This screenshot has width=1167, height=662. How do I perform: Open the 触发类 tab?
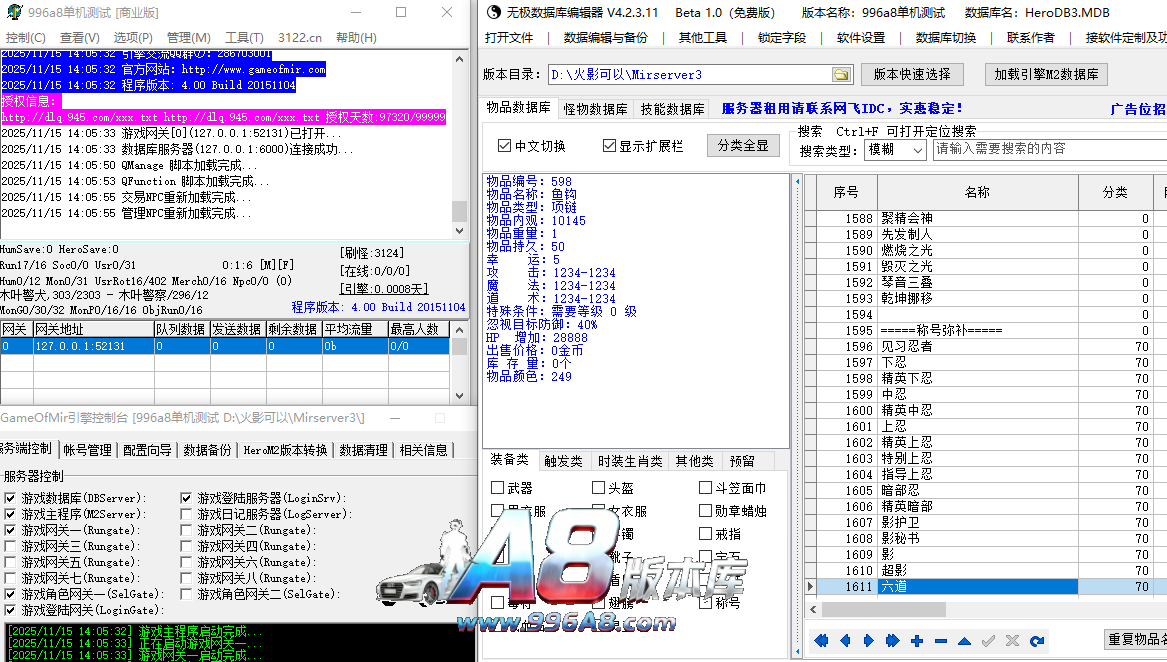564,461
